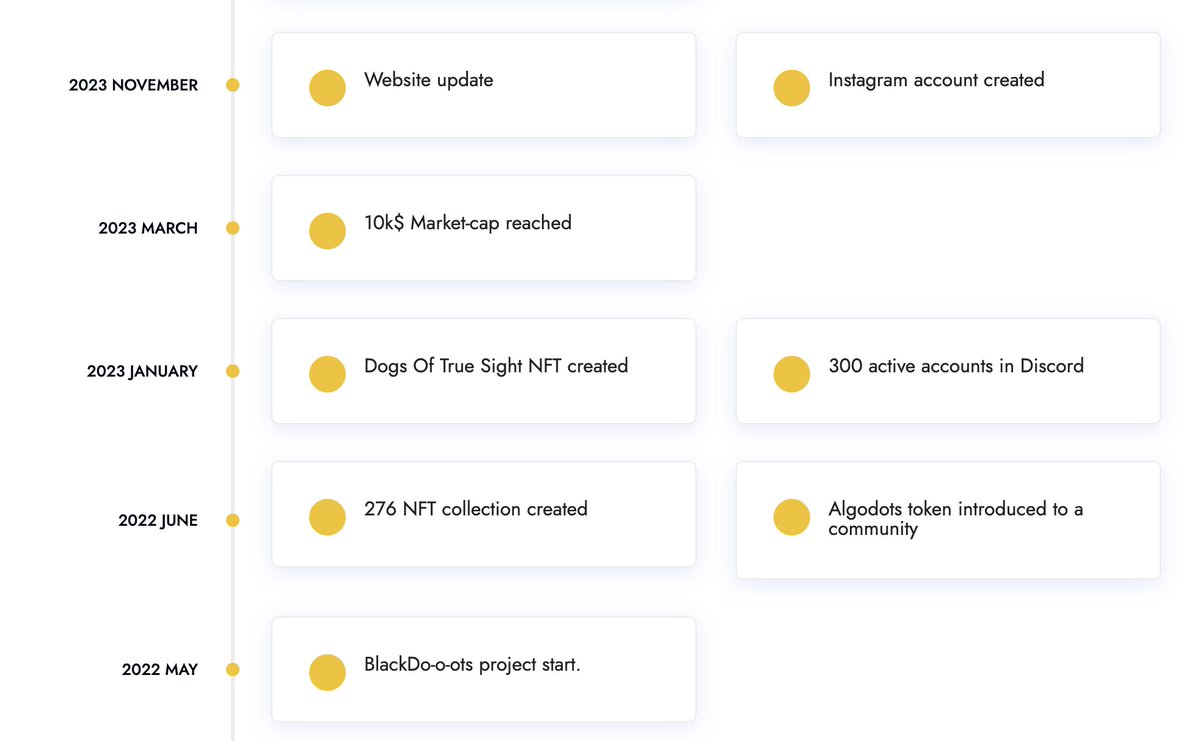
Task: Click the '2022 MAY' date label
Action: (x=160, y=669)
